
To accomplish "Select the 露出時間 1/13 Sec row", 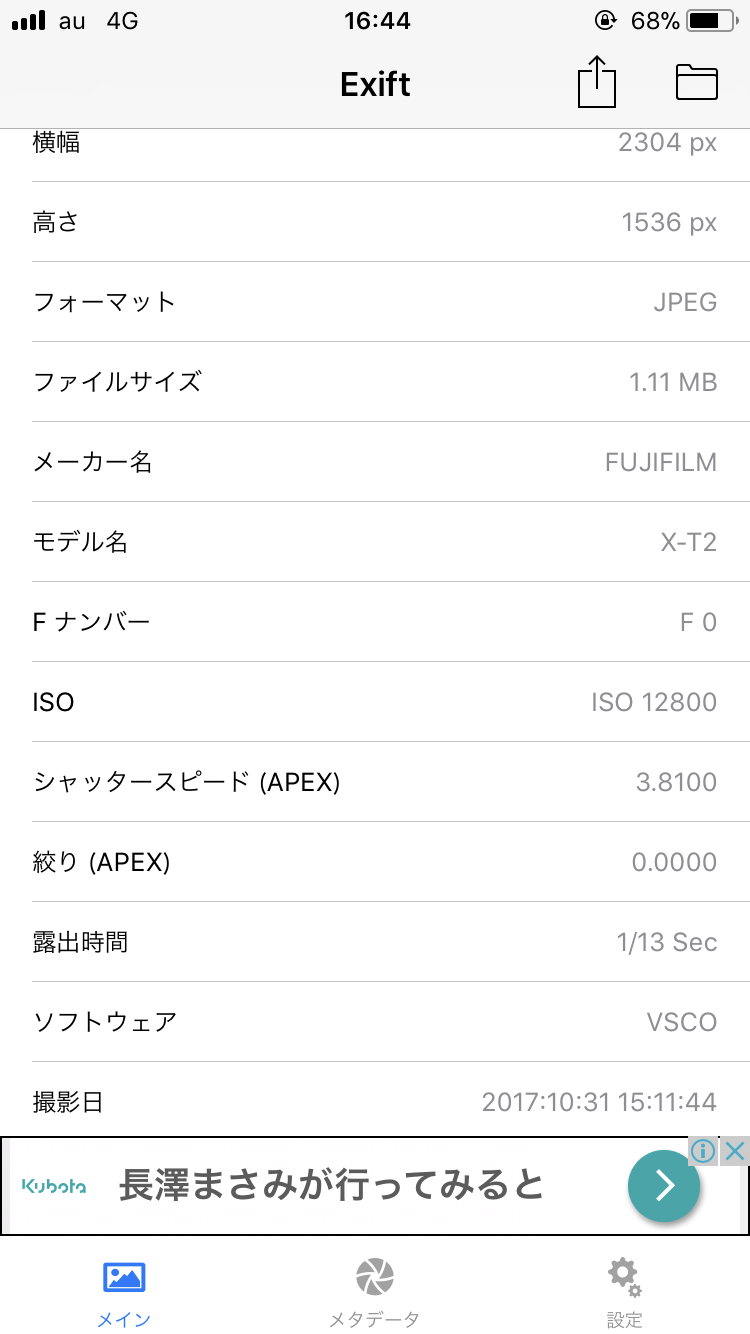I will pyautogui.click(x=375, y=942).
